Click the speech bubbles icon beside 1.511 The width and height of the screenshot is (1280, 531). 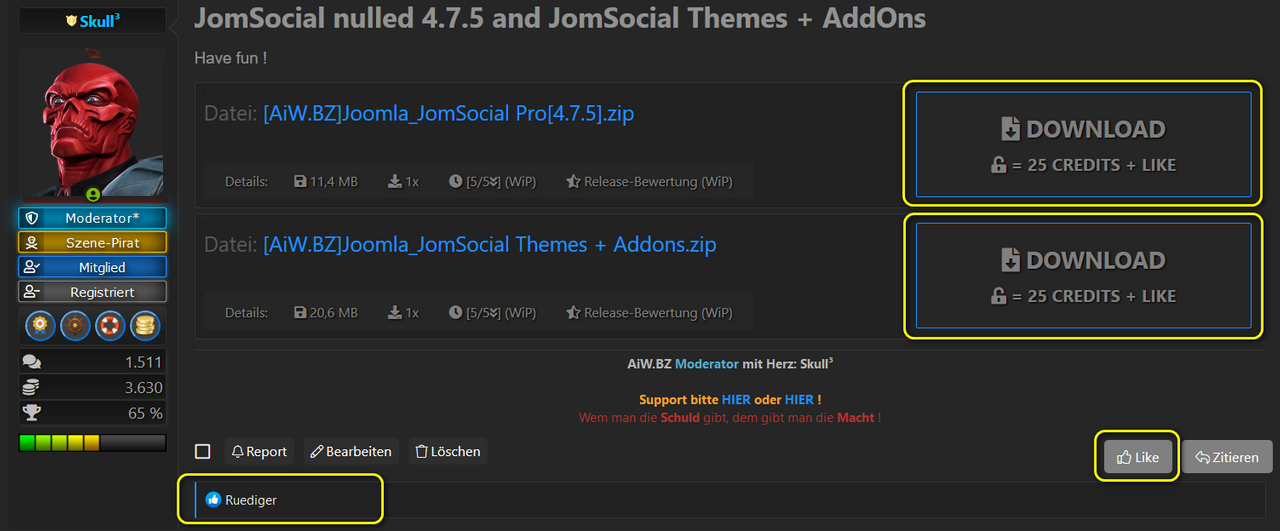(x=32, y=362)
